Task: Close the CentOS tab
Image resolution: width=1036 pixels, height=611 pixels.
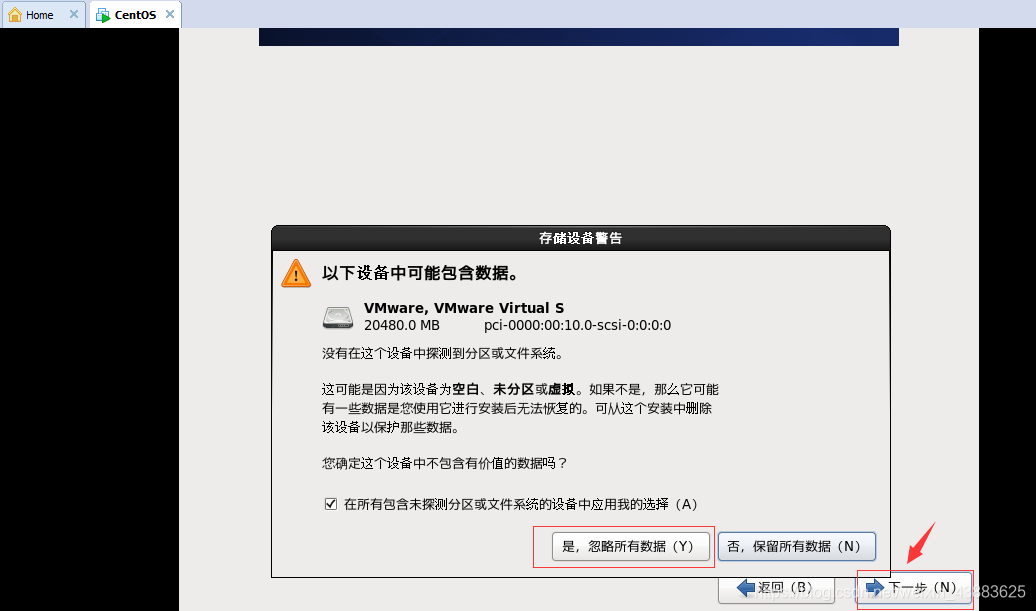Action: coord(170,14)
